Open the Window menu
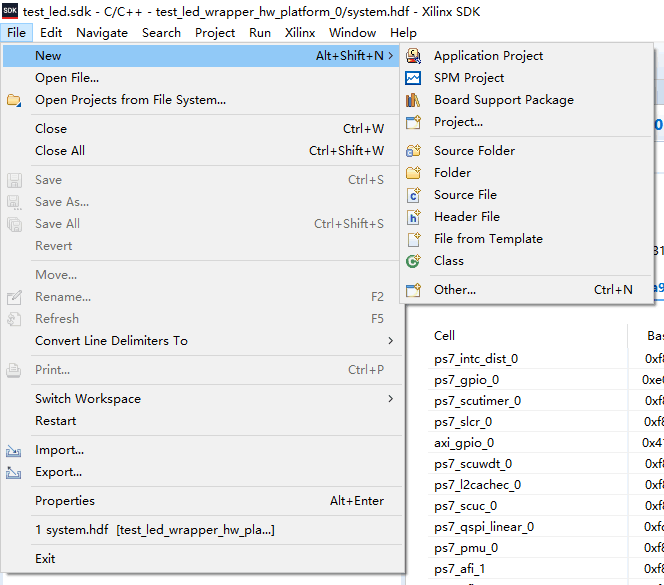 click(x=352, y=33)
